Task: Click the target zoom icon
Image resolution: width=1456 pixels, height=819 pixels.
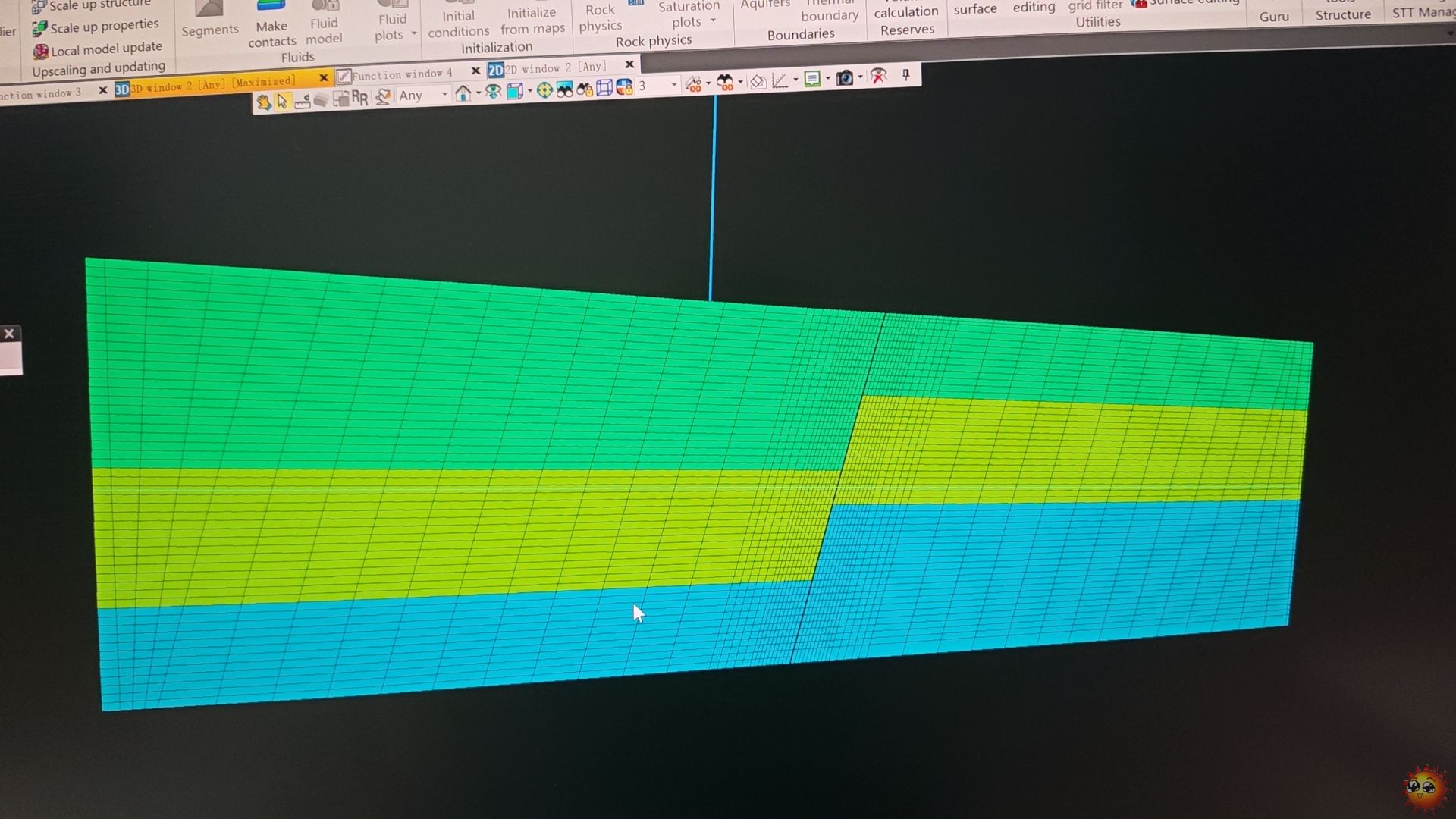Action: (x=544, y=91)
